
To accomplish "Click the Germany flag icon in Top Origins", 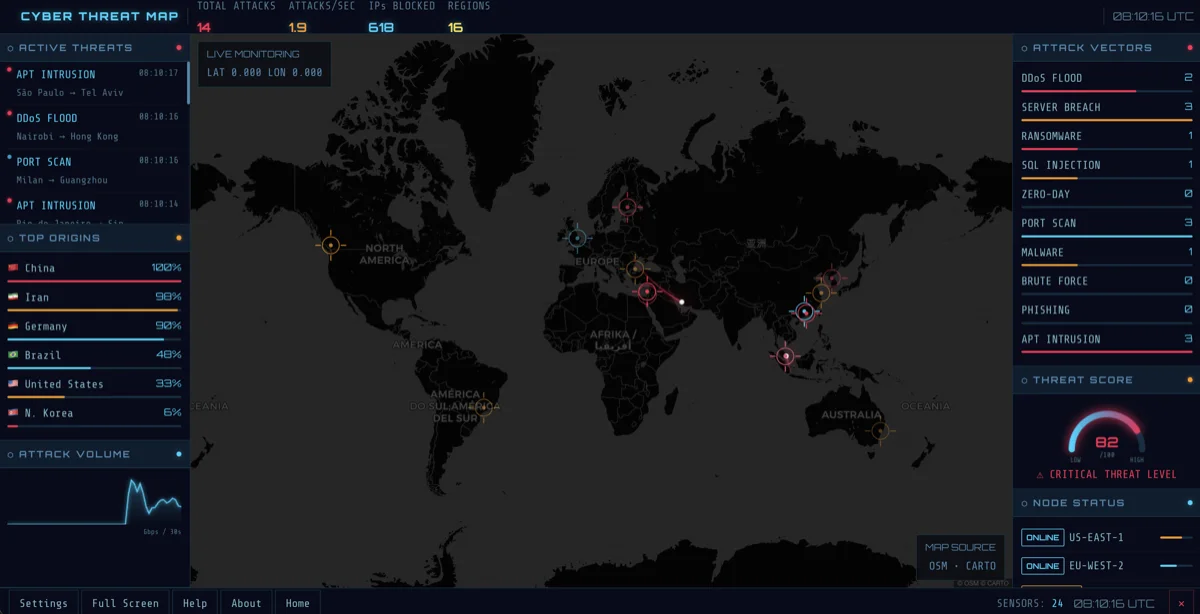I will point(13,326).
